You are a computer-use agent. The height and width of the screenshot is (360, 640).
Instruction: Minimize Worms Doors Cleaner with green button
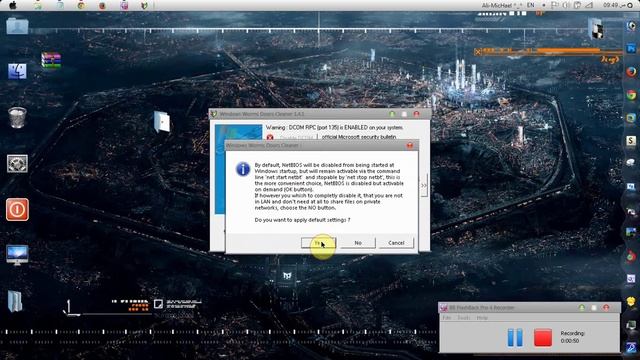tap(392, 114)
